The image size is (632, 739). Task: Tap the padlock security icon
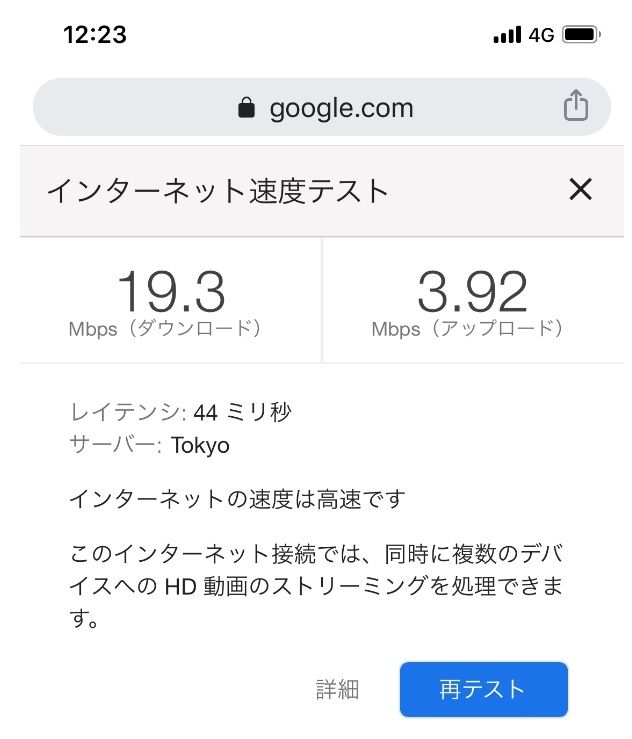click(x=246, y=108)
